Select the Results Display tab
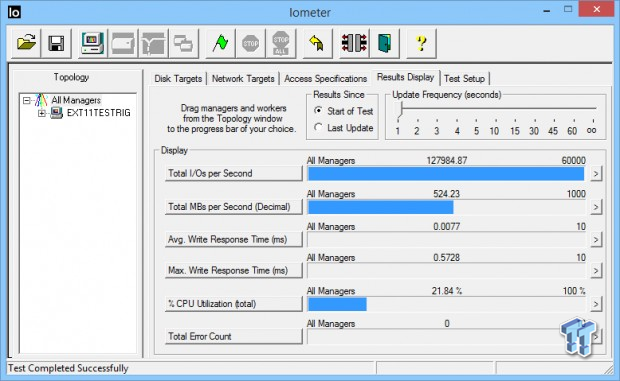 click(x=405, y=77)
